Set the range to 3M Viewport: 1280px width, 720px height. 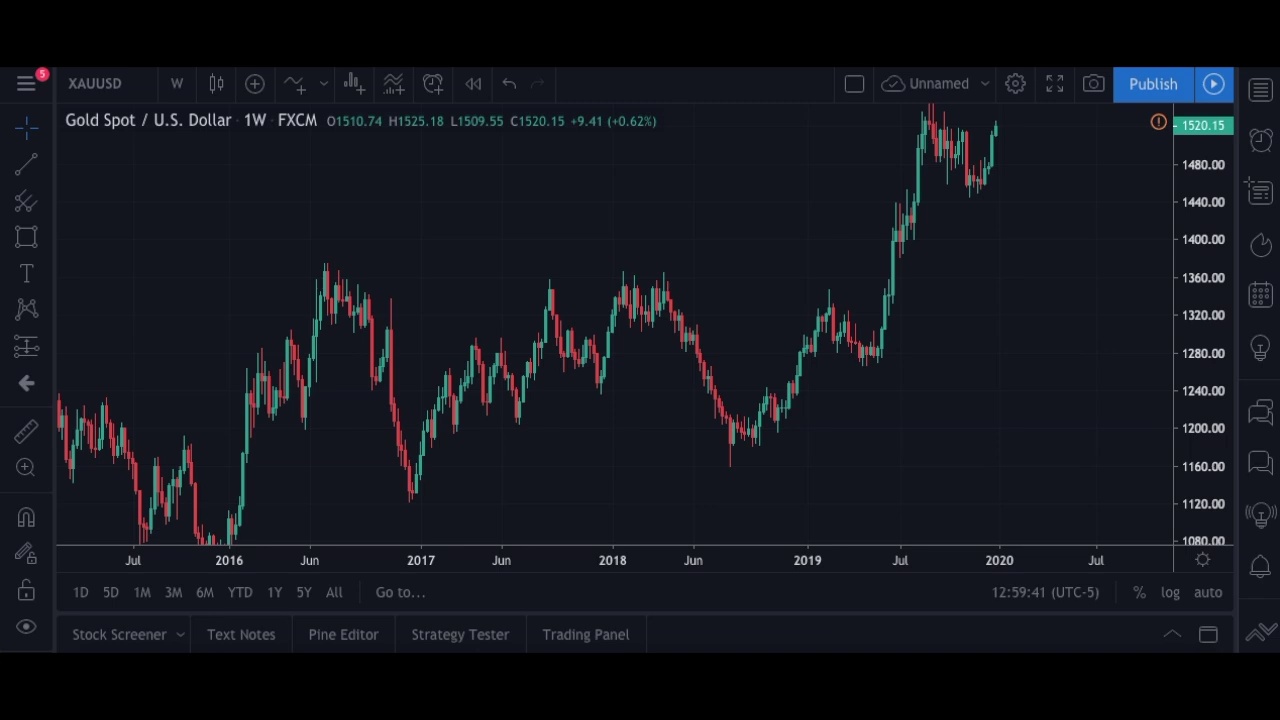[173, 592]
